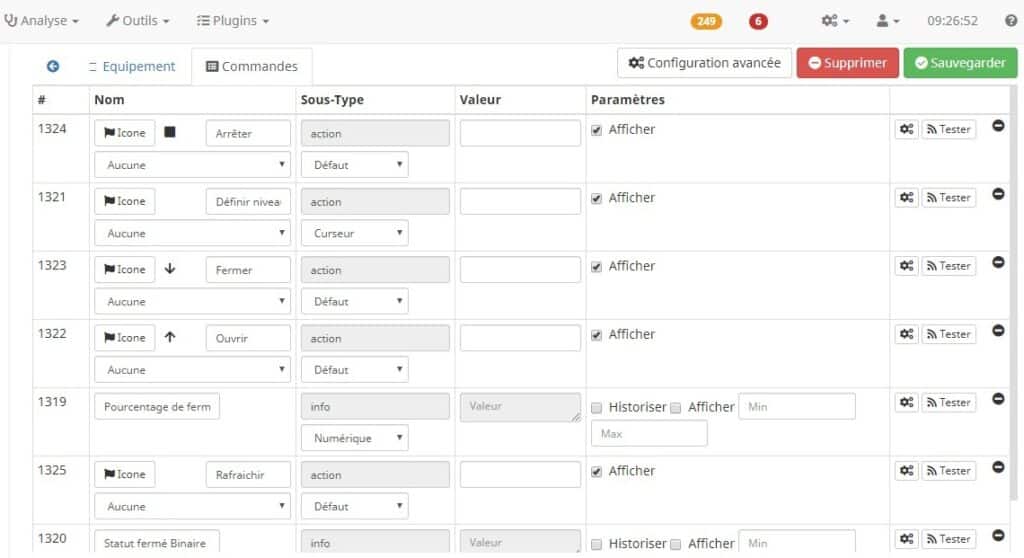Click the green Sauvegarder button
The image size is (1024, 558).
[960, 63]
